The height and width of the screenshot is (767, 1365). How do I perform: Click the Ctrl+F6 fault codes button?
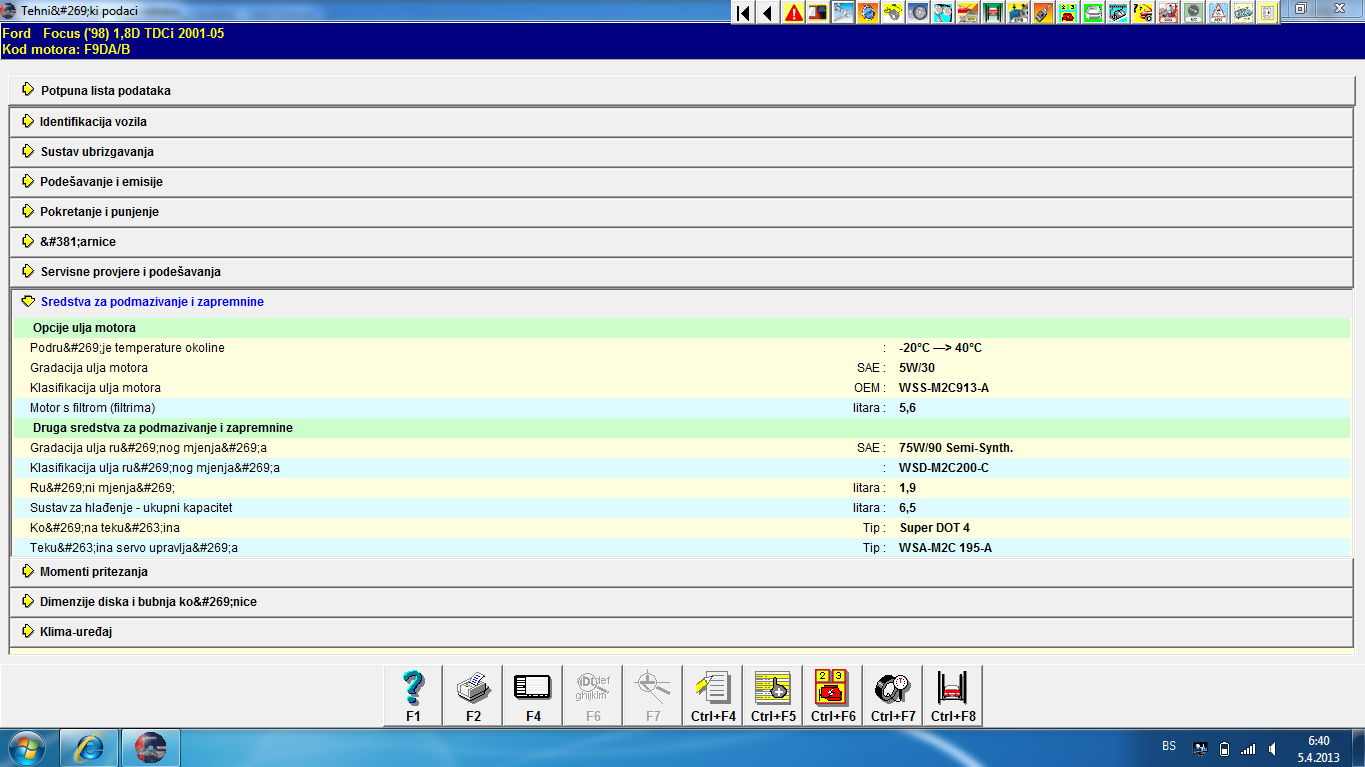[x=833, y=696]
